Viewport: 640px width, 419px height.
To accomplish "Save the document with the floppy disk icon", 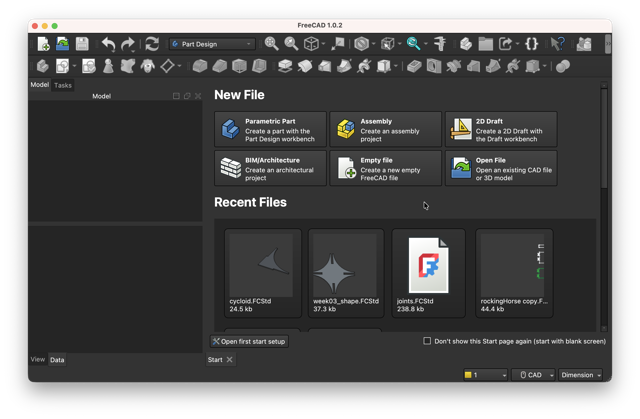I will 82,44.
